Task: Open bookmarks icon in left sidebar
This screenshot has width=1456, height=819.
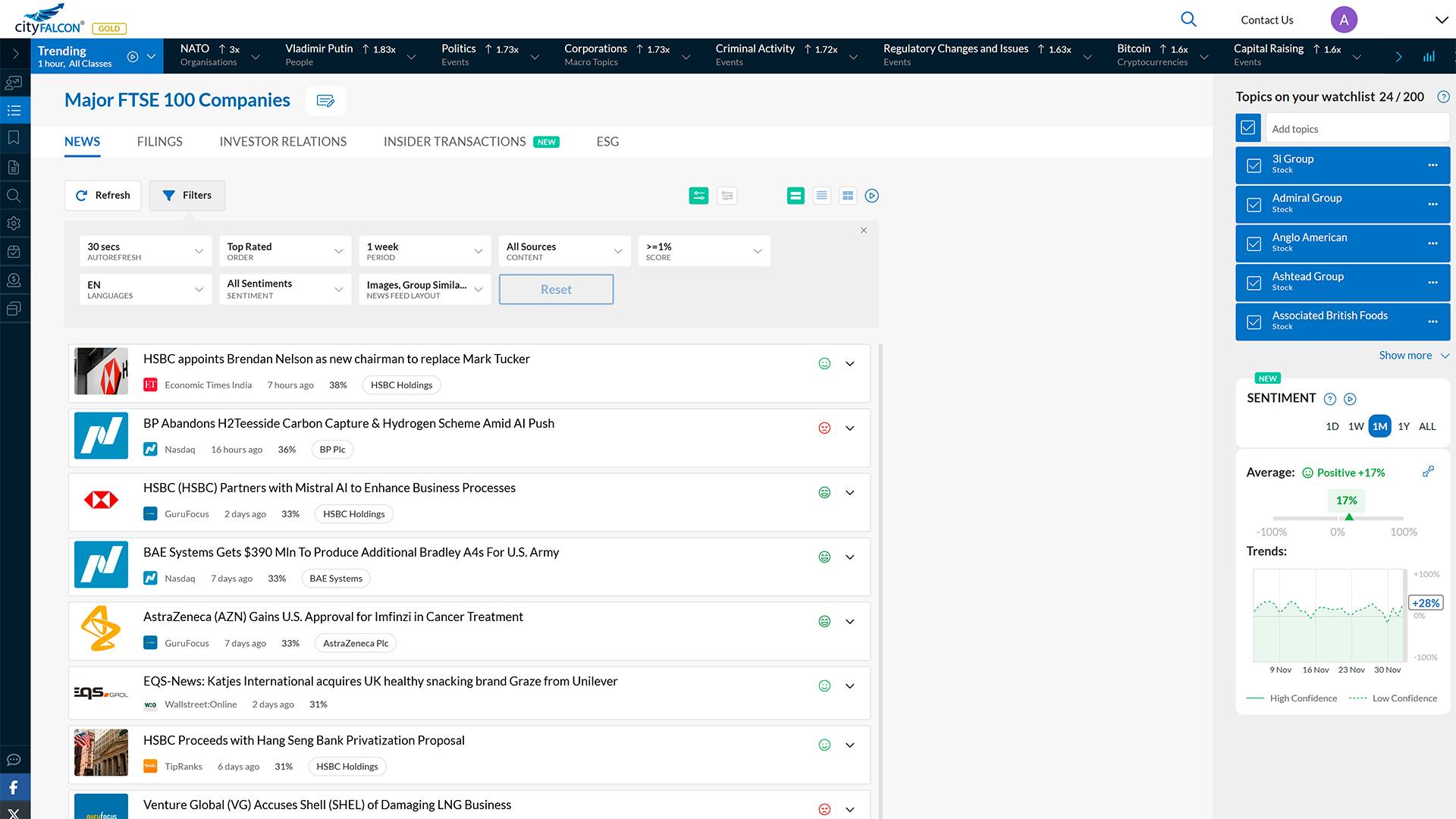Action: pyautogui.click(x=14, y=138)
